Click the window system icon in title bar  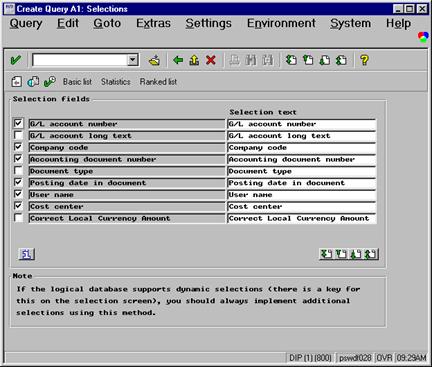click(9, 9)
